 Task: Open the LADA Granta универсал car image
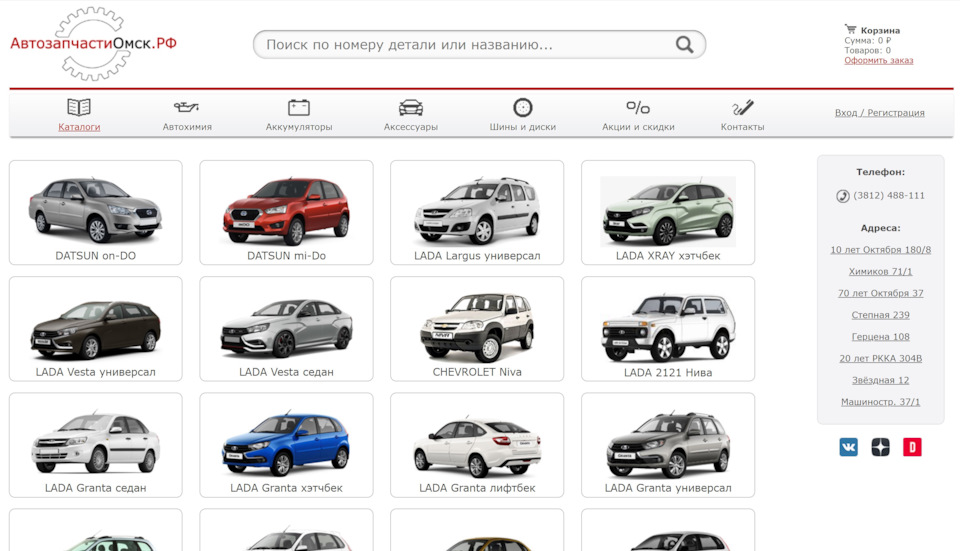(668, 445)
